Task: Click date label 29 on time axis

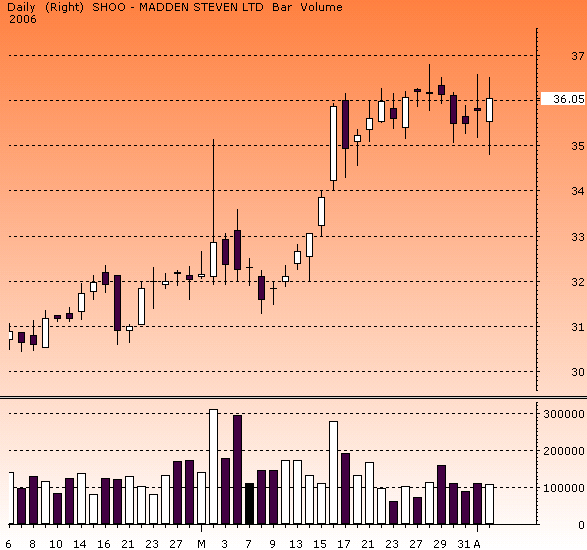Action: click(x=440, y=544)
